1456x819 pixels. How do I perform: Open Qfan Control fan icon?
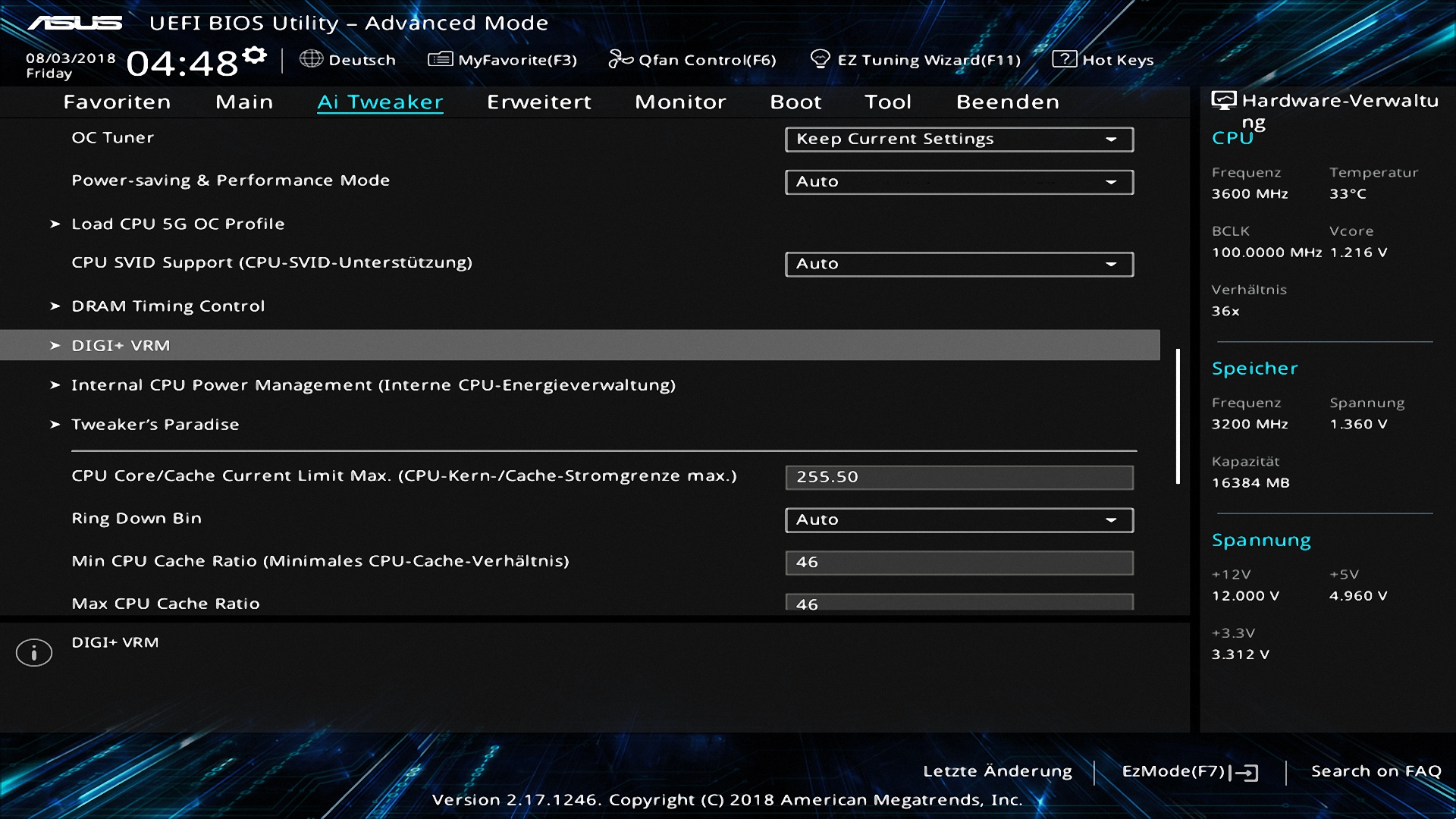620,59
